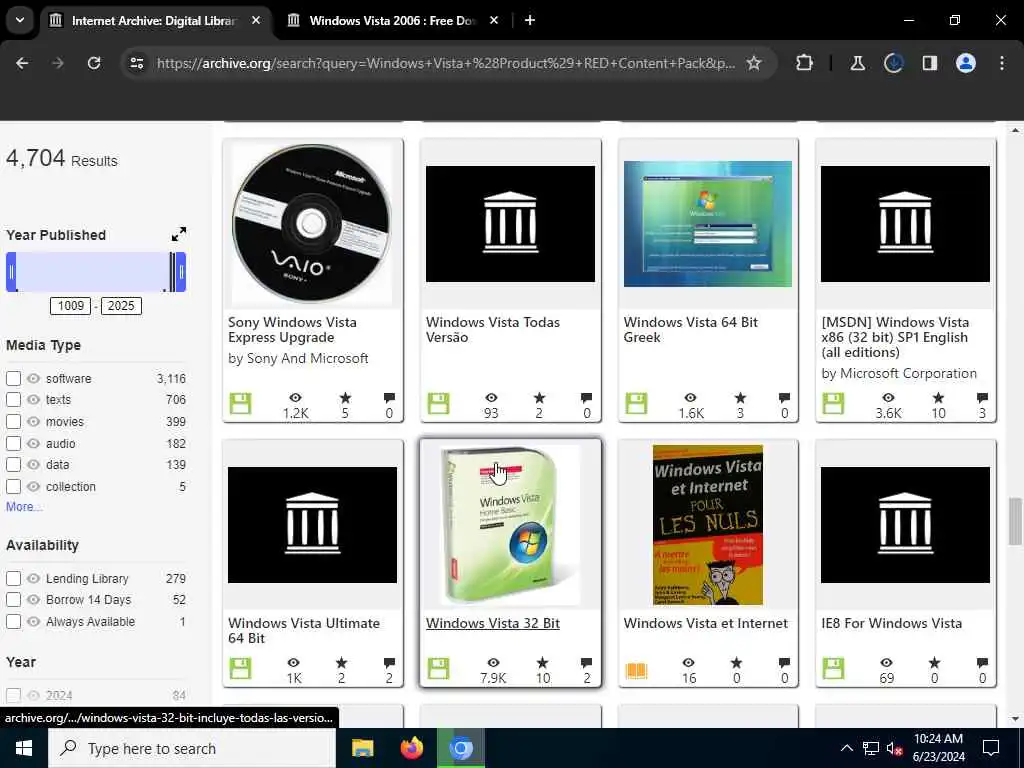The height and width of the screenshot is (768, 1024).
Task: Click the Windows taskbar search box
Action: pyautogui.click(x=192, y=748)
